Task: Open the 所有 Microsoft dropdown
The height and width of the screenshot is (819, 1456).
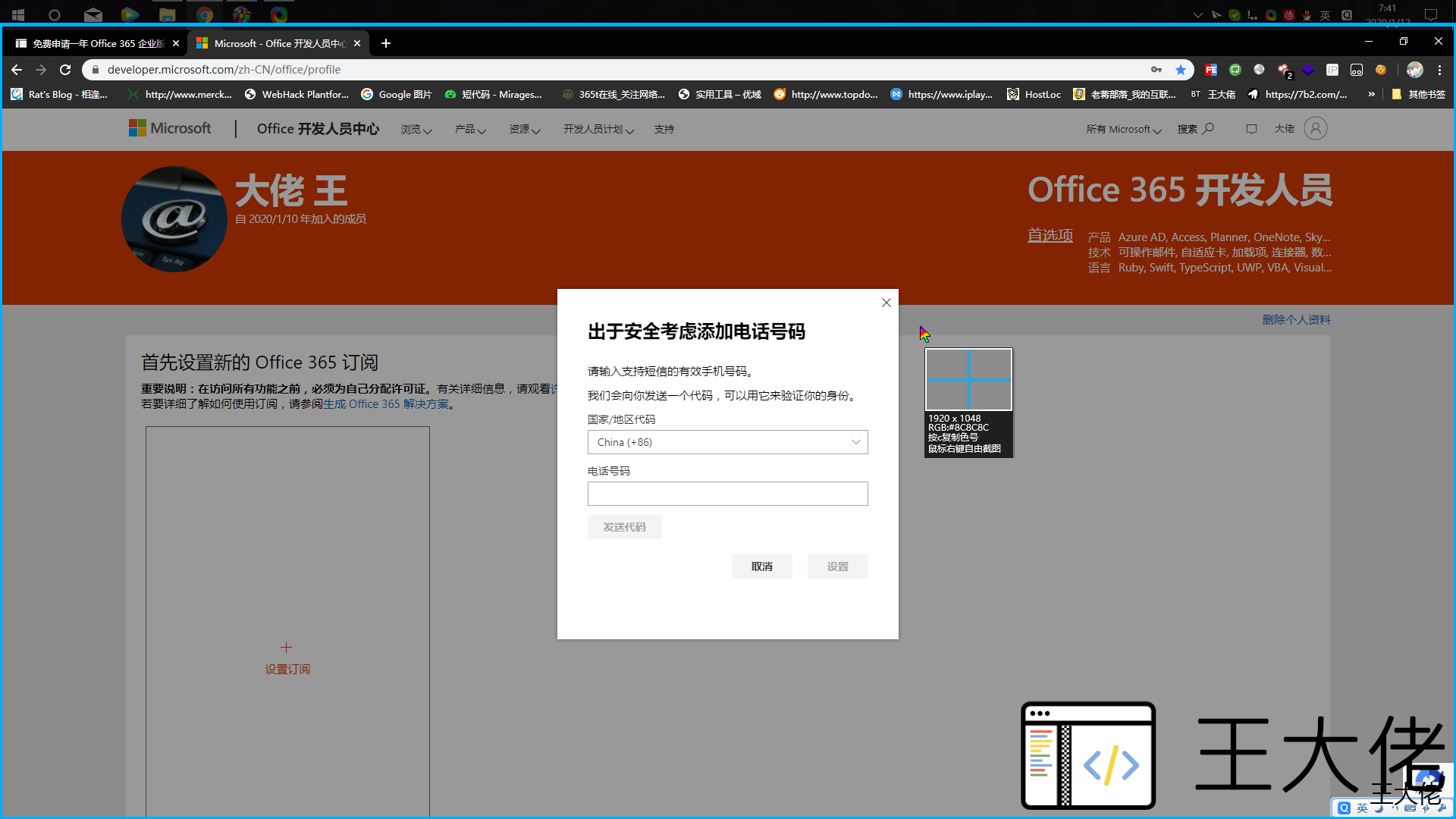Action: coord(1123,130)
